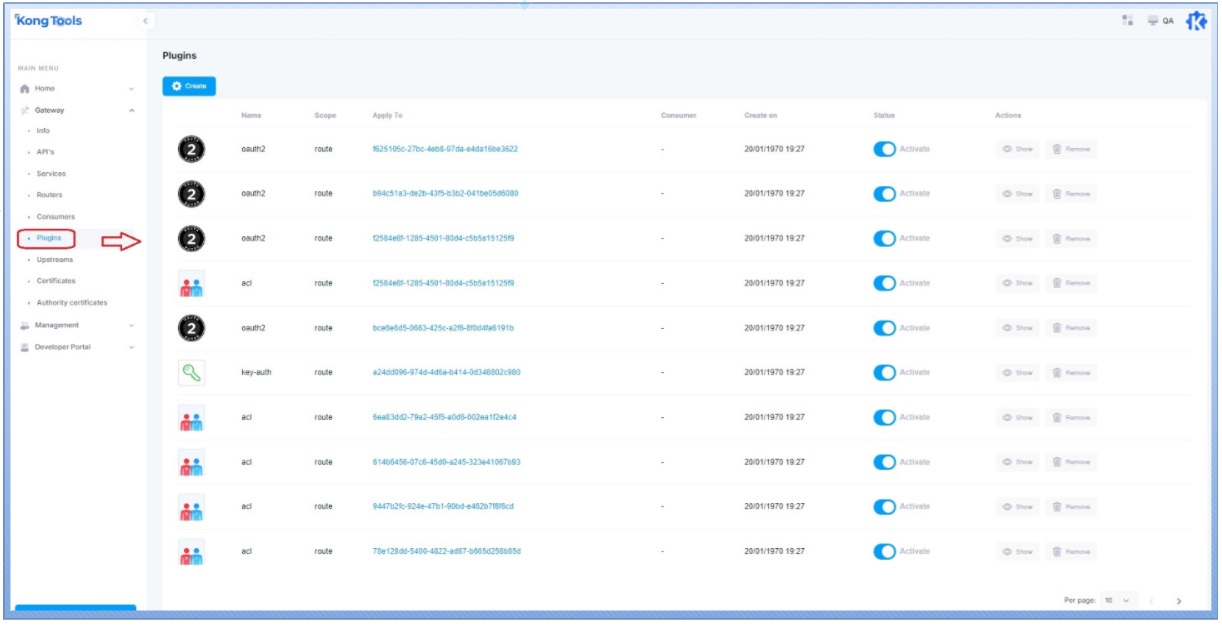Click the Kong Tools logo
The height and width of the screenshot is (626, 1222).
[x=49, y=21]
